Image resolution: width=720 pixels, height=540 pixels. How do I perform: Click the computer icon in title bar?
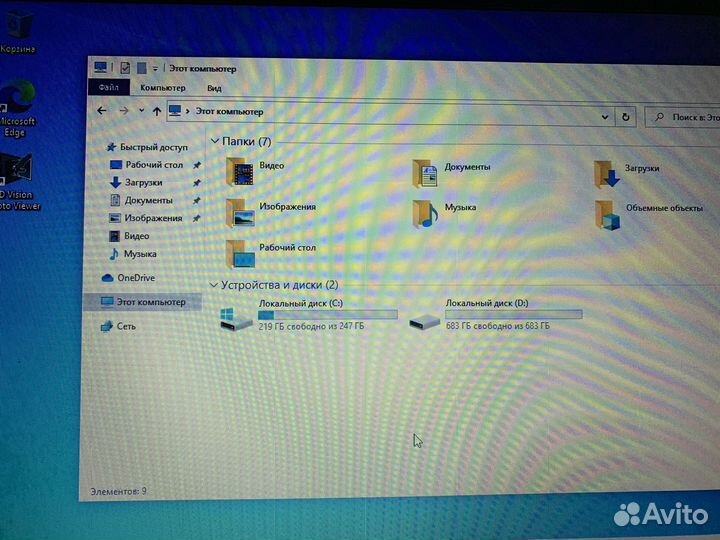(x=101, y=68)
